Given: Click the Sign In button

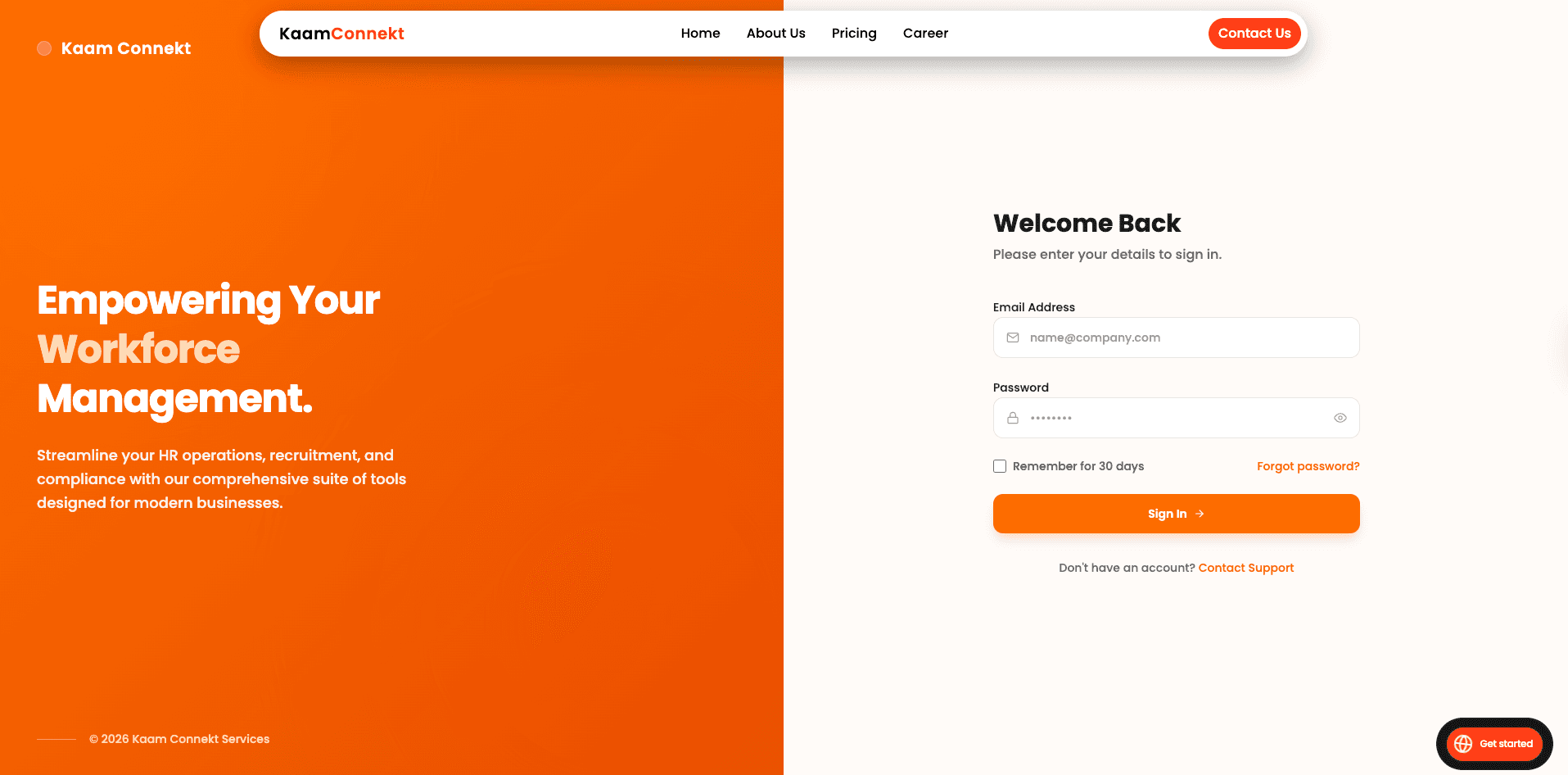Looking at the screenshot, I should (1177, 514).
